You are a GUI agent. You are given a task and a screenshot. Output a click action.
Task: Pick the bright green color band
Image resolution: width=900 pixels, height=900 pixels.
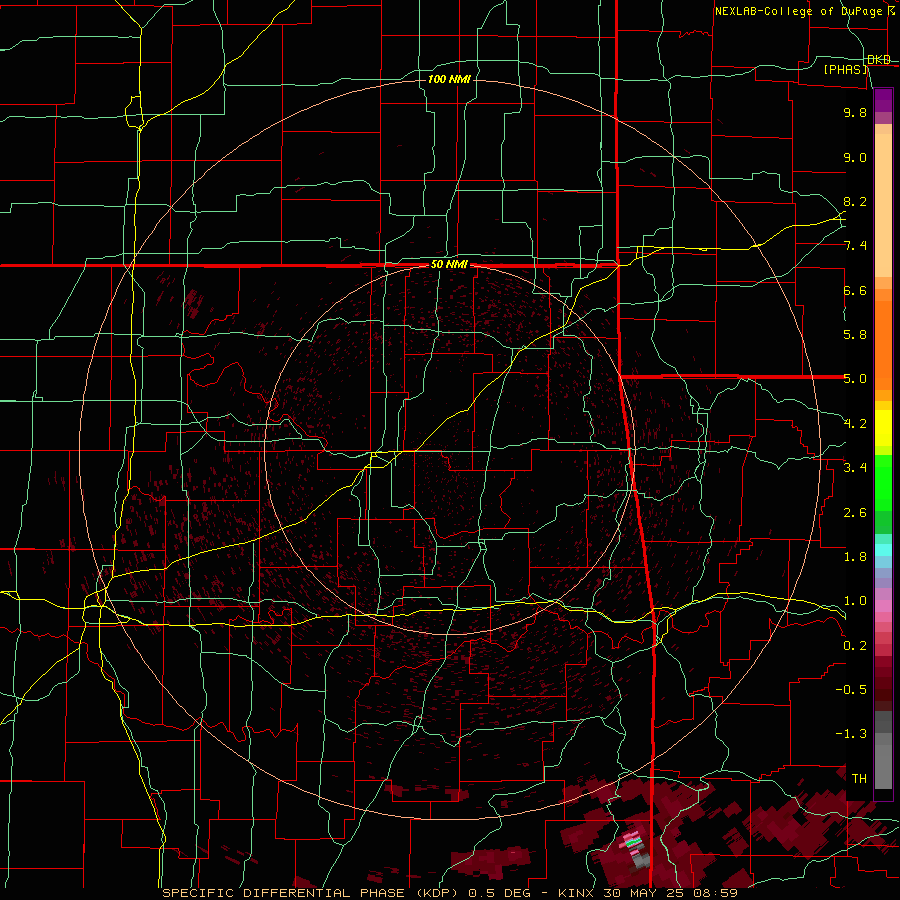coord(883,484)
